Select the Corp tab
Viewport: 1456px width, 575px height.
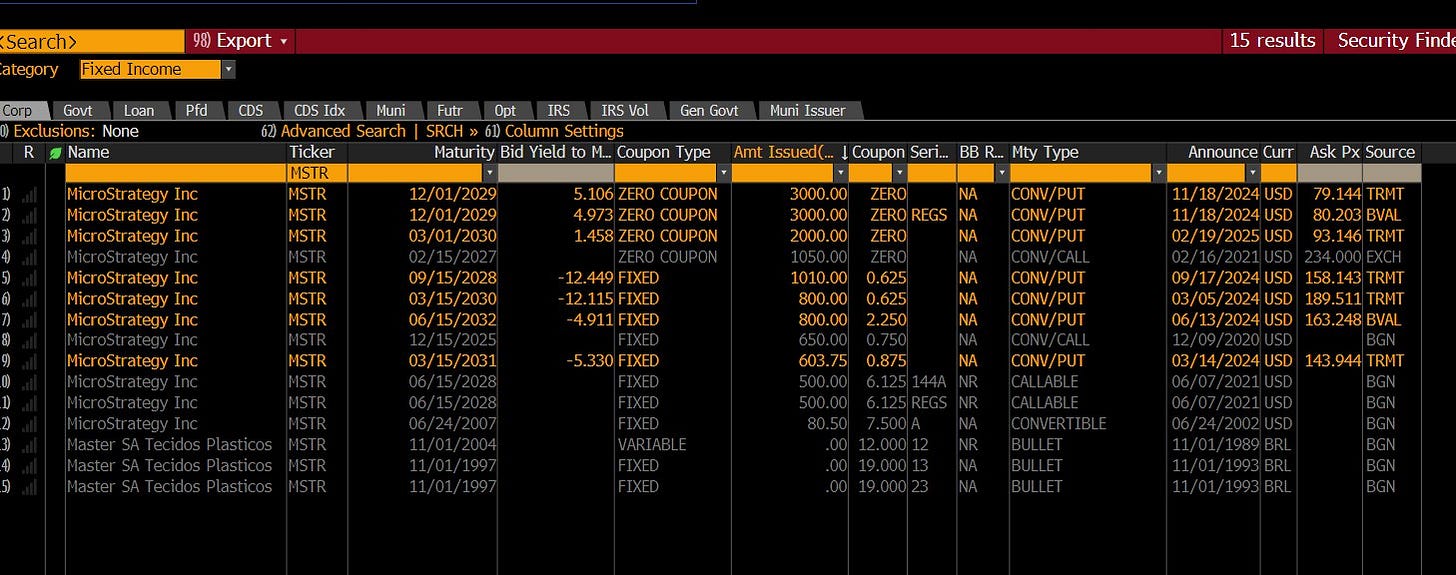20,111
